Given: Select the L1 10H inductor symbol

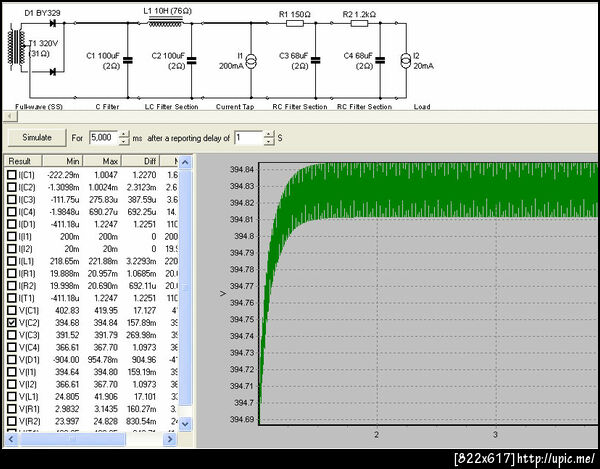Looking at the screenshot, I should (166, 22).
